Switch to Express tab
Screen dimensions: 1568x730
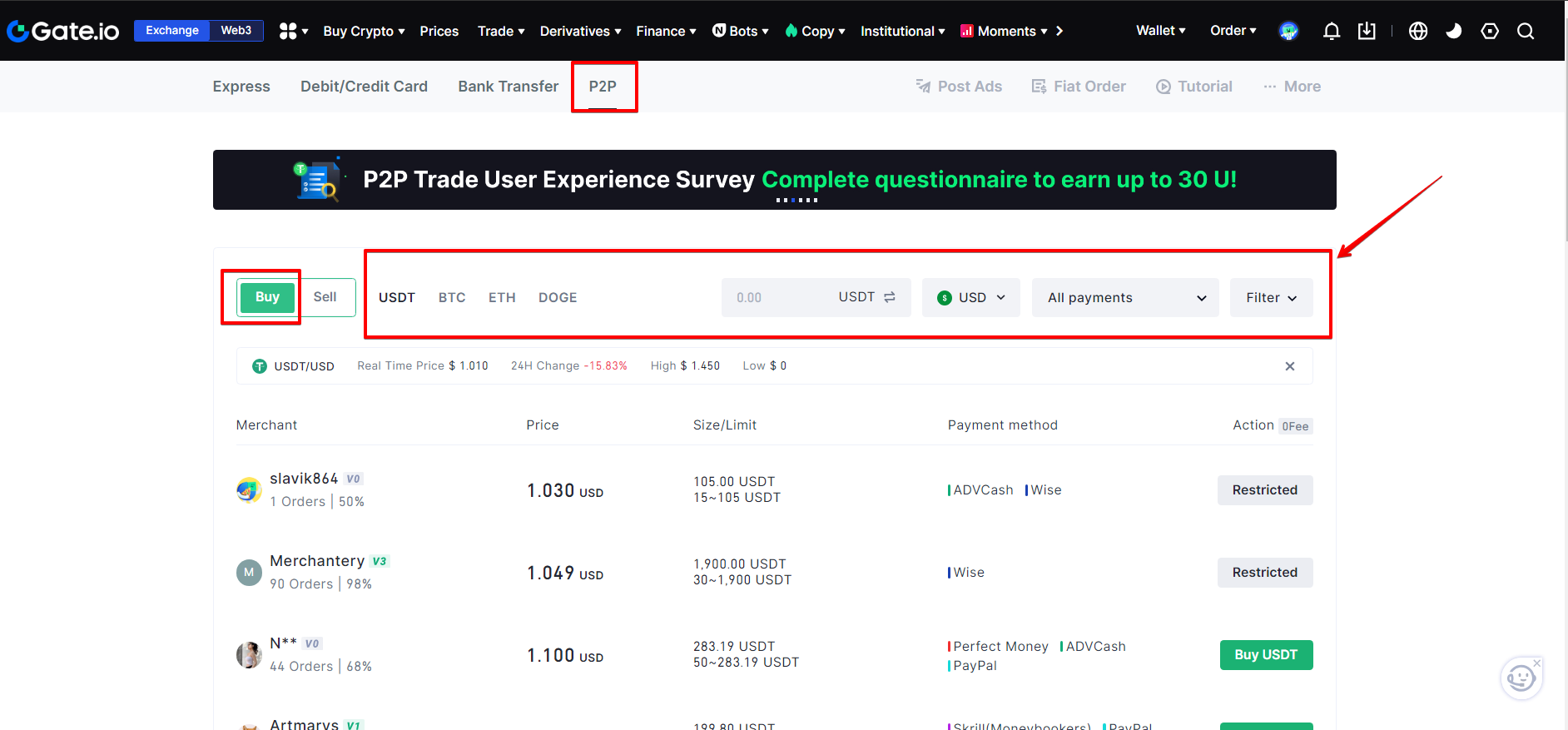coord(241,87)
